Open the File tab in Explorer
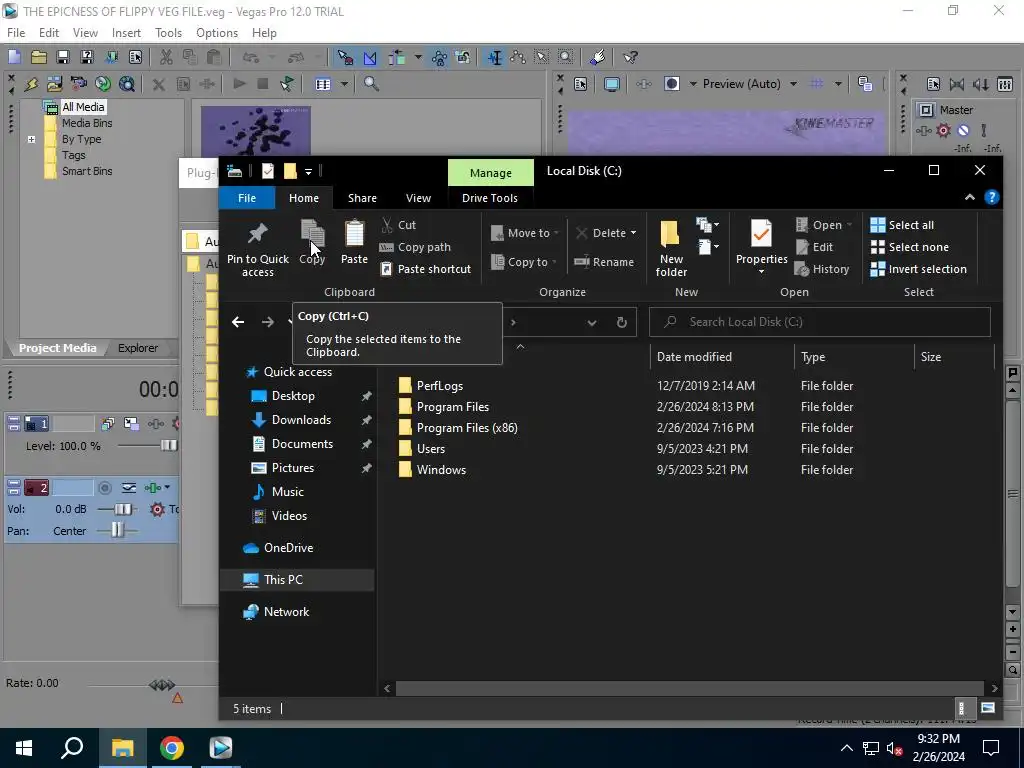 247,198
